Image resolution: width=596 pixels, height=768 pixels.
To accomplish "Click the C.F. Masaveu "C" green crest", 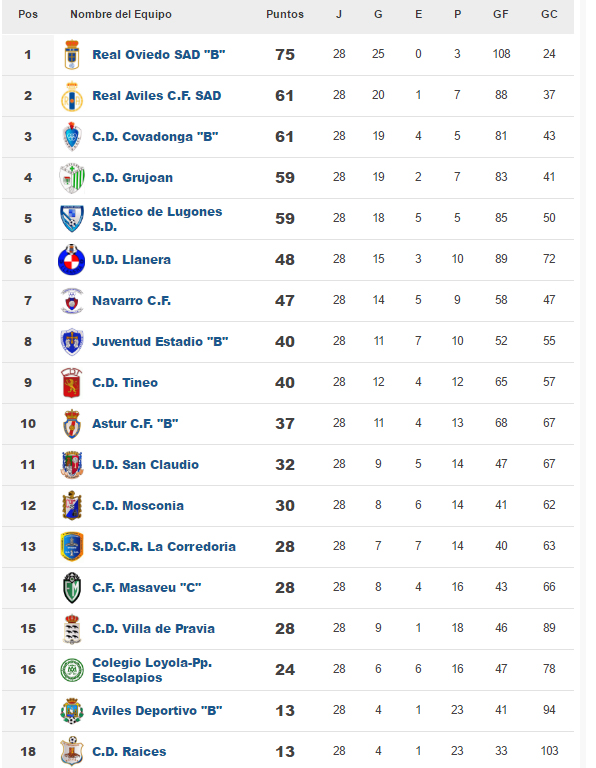I will (72, 587).
